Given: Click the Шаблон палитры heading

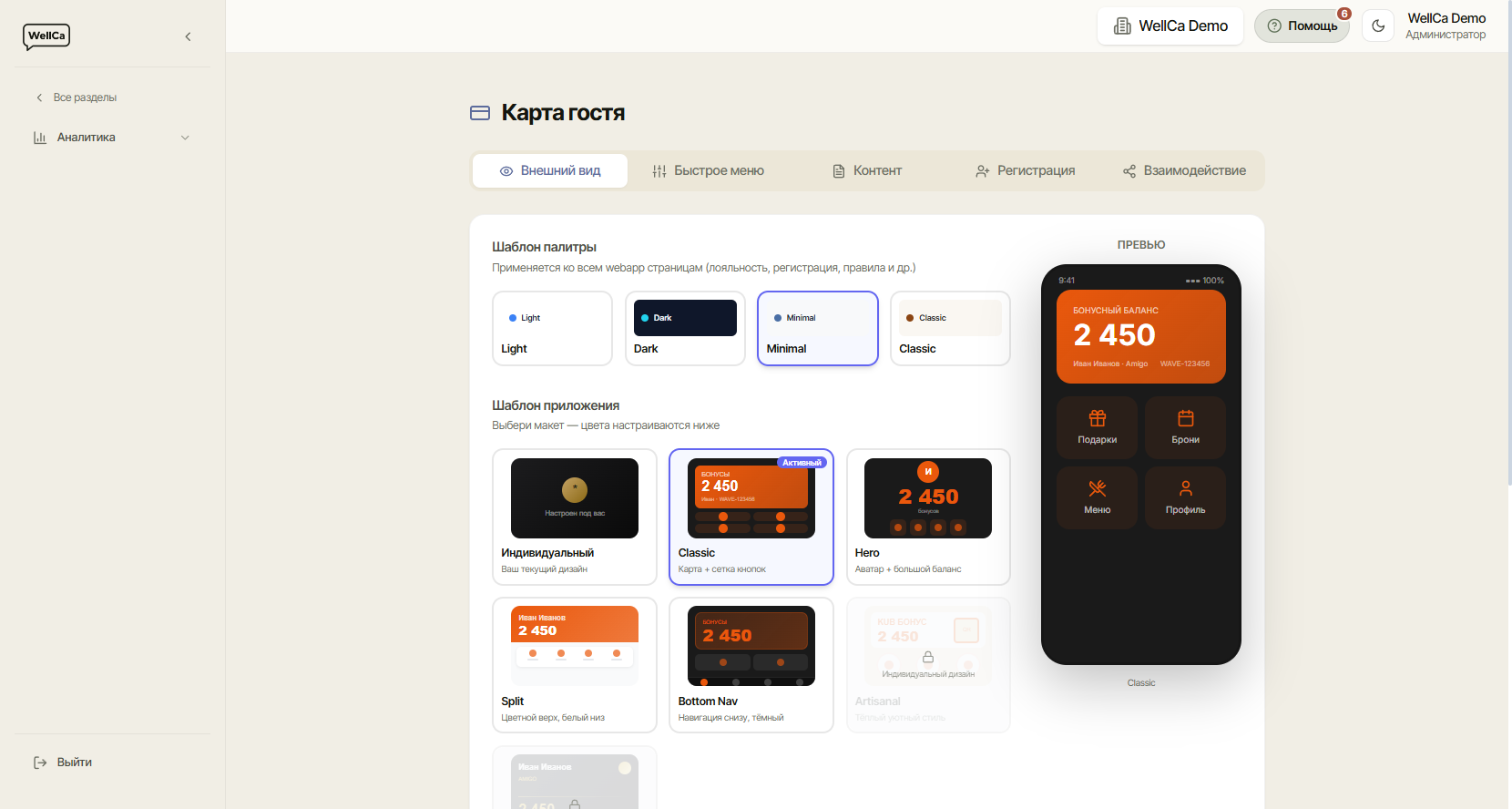Looking at the screenshot, I should (x=544, y=247).
